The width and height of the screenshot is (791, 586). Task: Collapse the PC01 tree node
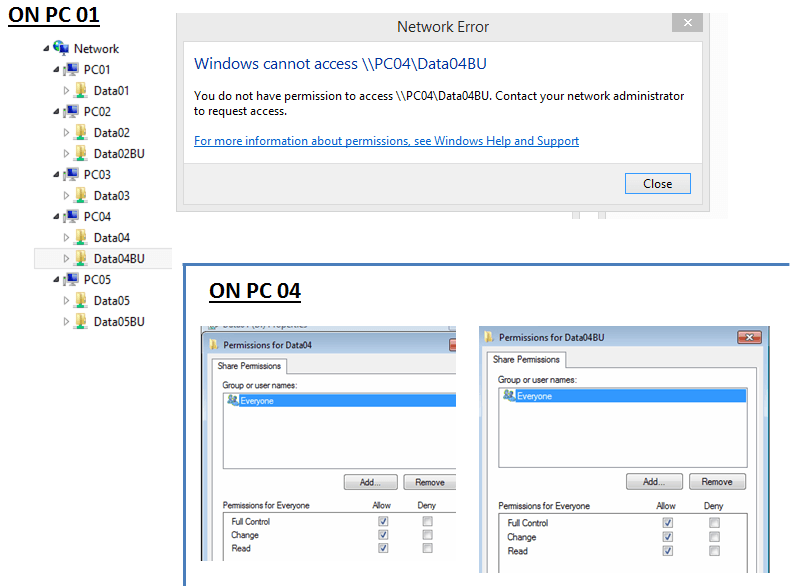point(56,70)
